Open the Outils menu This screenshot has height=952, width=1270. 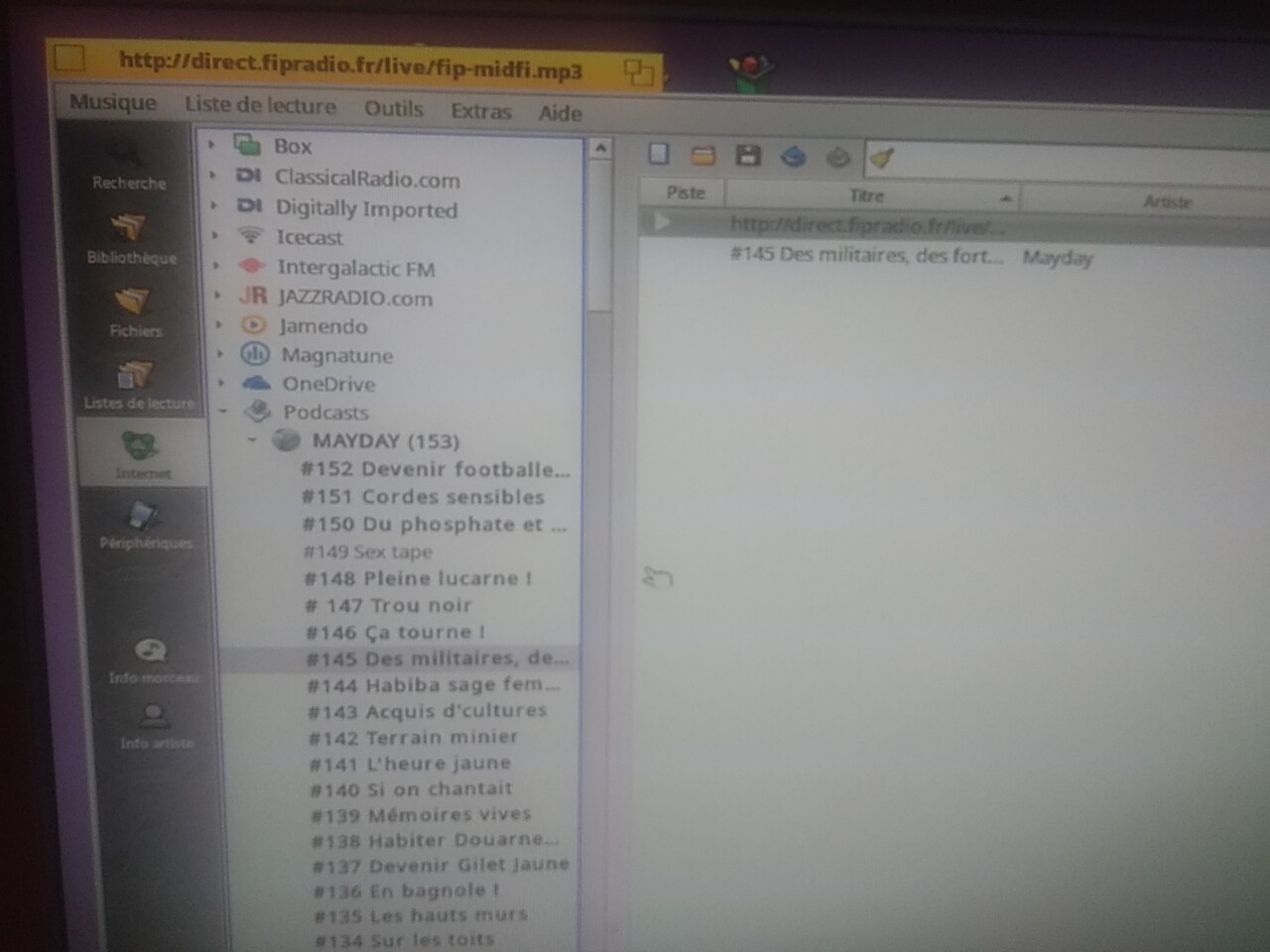(393, 109)
